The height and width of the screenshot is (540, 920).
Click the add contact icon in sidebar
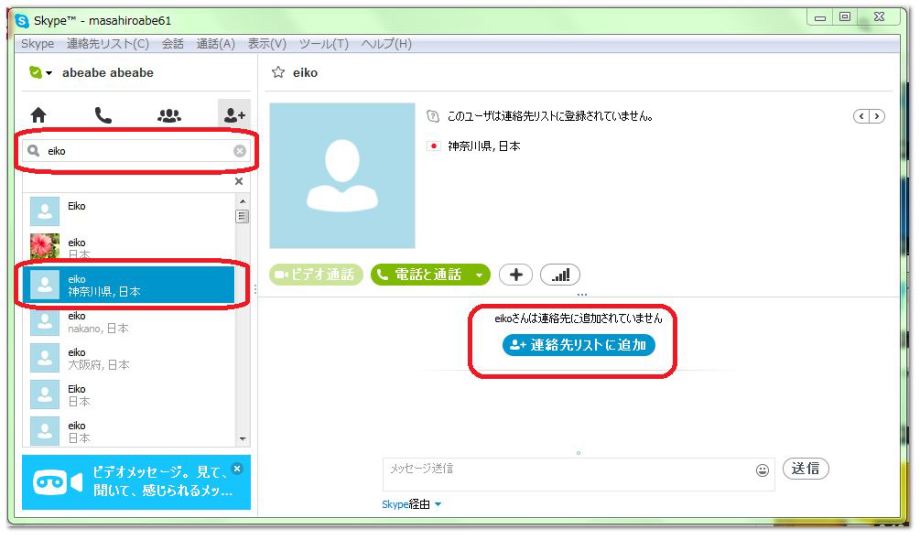point(234,114)
